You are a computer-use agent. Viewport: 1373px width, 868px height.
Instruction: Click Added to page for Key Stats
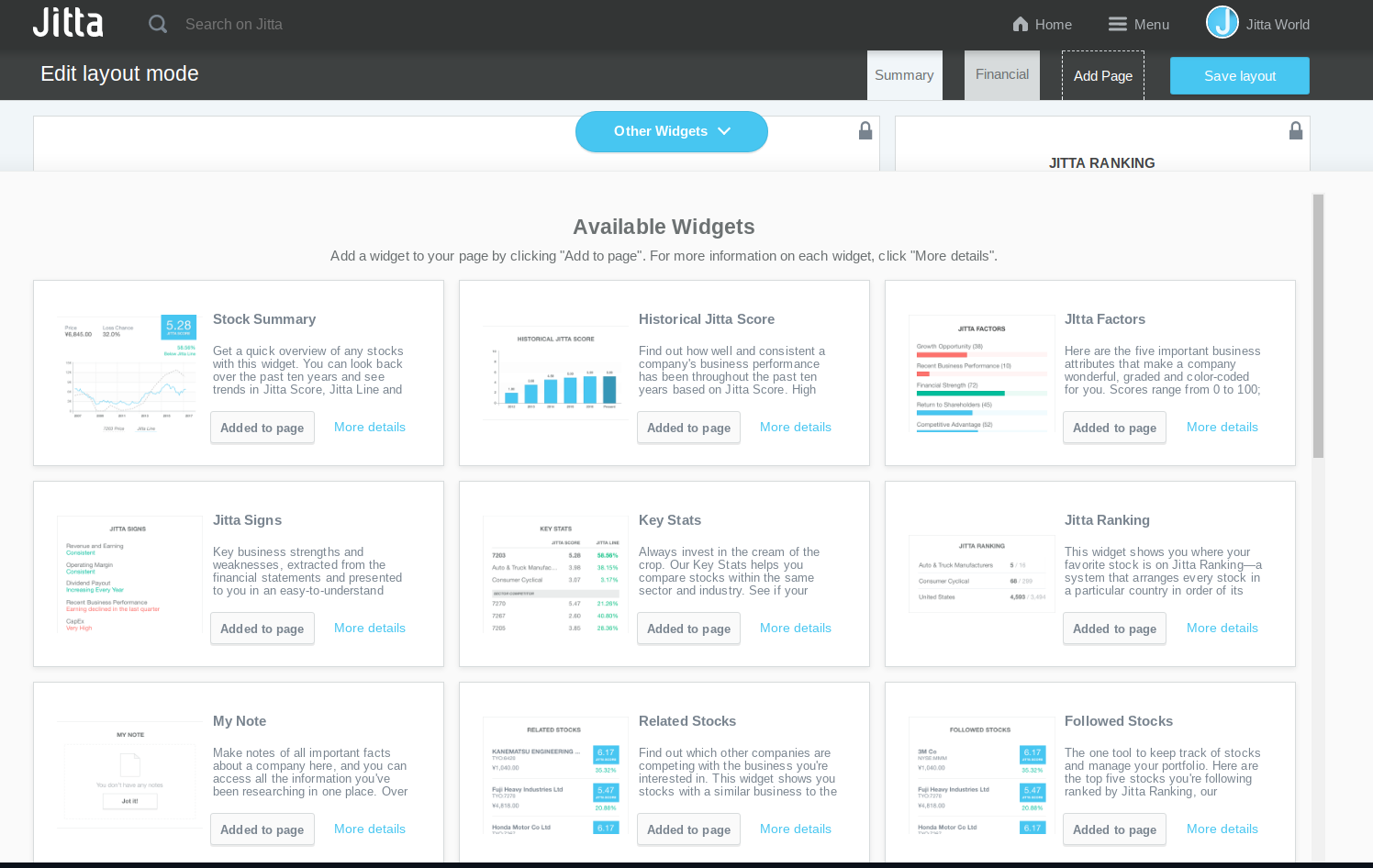pos(689,629)
